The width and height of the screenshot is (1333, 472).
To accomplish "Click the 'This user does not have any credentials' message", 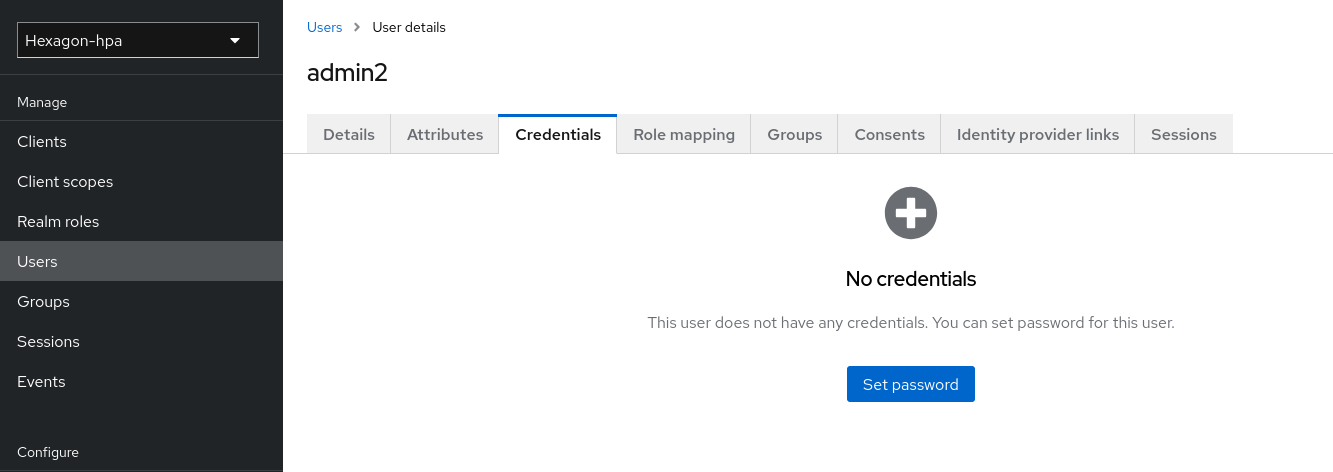I will coord(911,323).
